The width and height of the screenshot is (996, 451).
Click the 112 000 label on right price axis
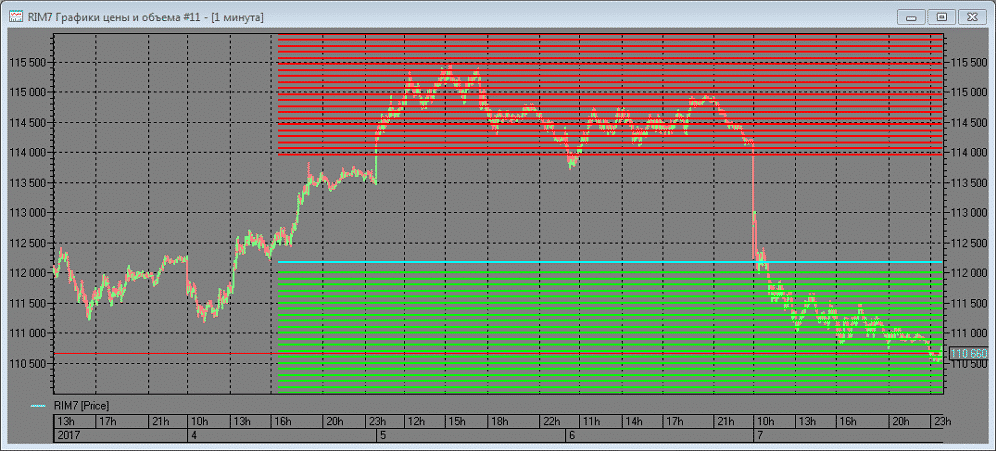(x=968, y=273)
